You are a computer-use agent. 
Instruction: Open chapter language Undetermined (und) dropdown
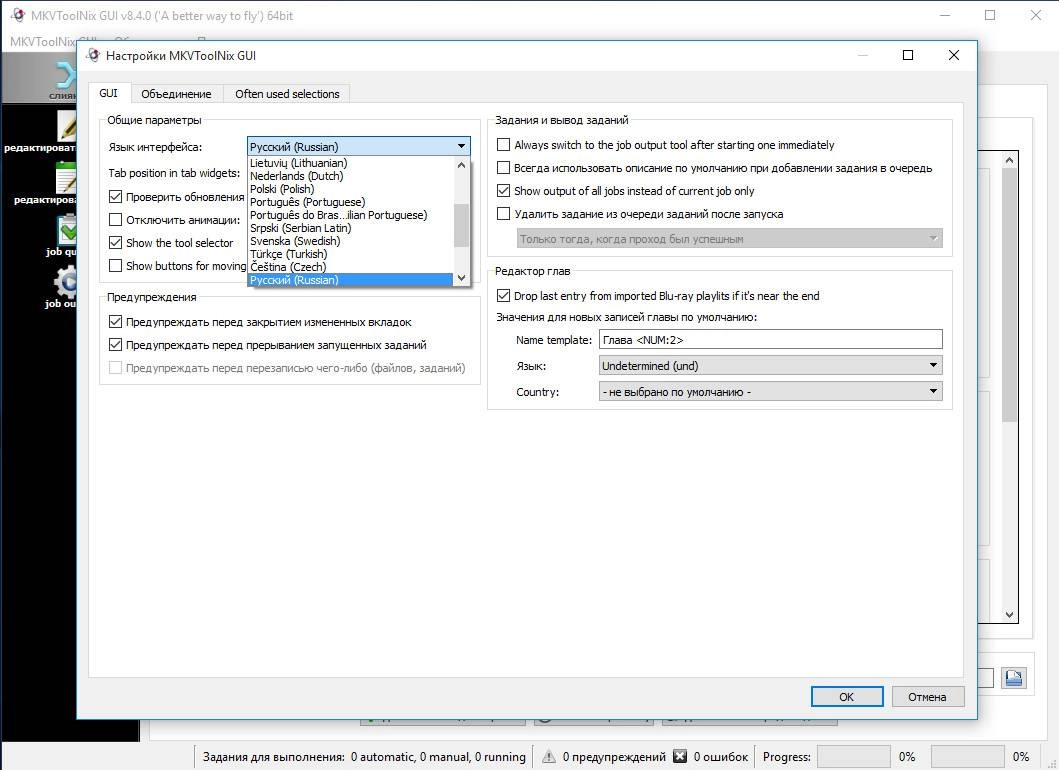[x=771, y=365]
